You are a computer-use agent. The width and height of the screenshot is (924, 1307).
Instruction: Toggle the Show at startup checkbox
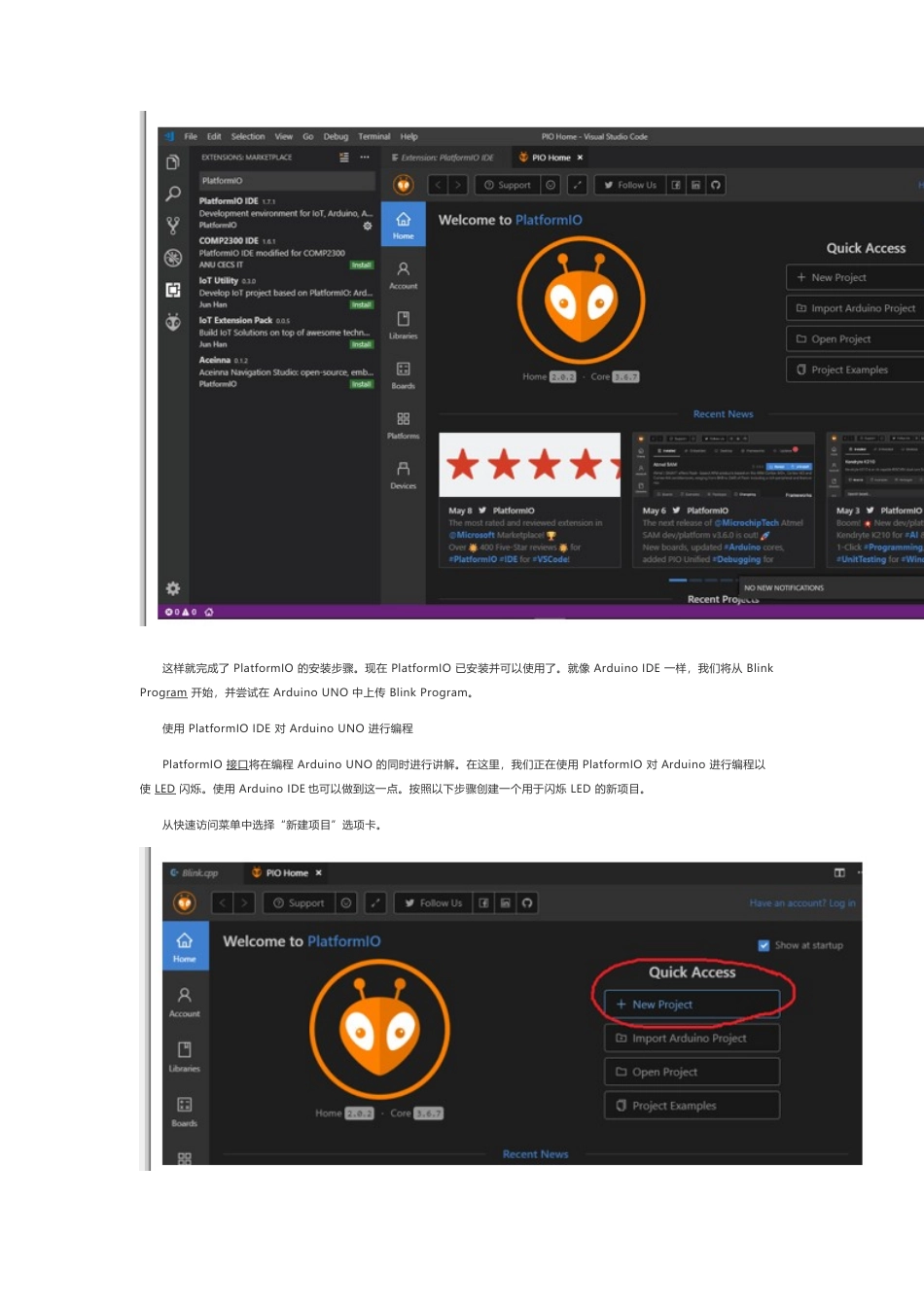pos(764,944)
